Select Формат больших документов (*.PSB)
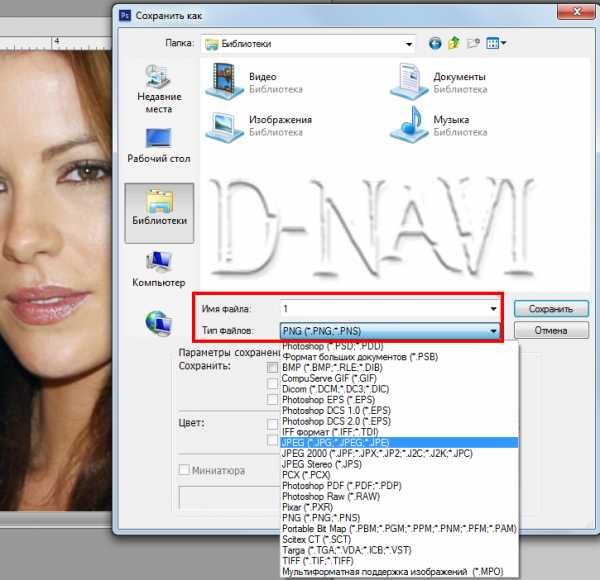This screenshot has width=600, height=580. [399, 357]
